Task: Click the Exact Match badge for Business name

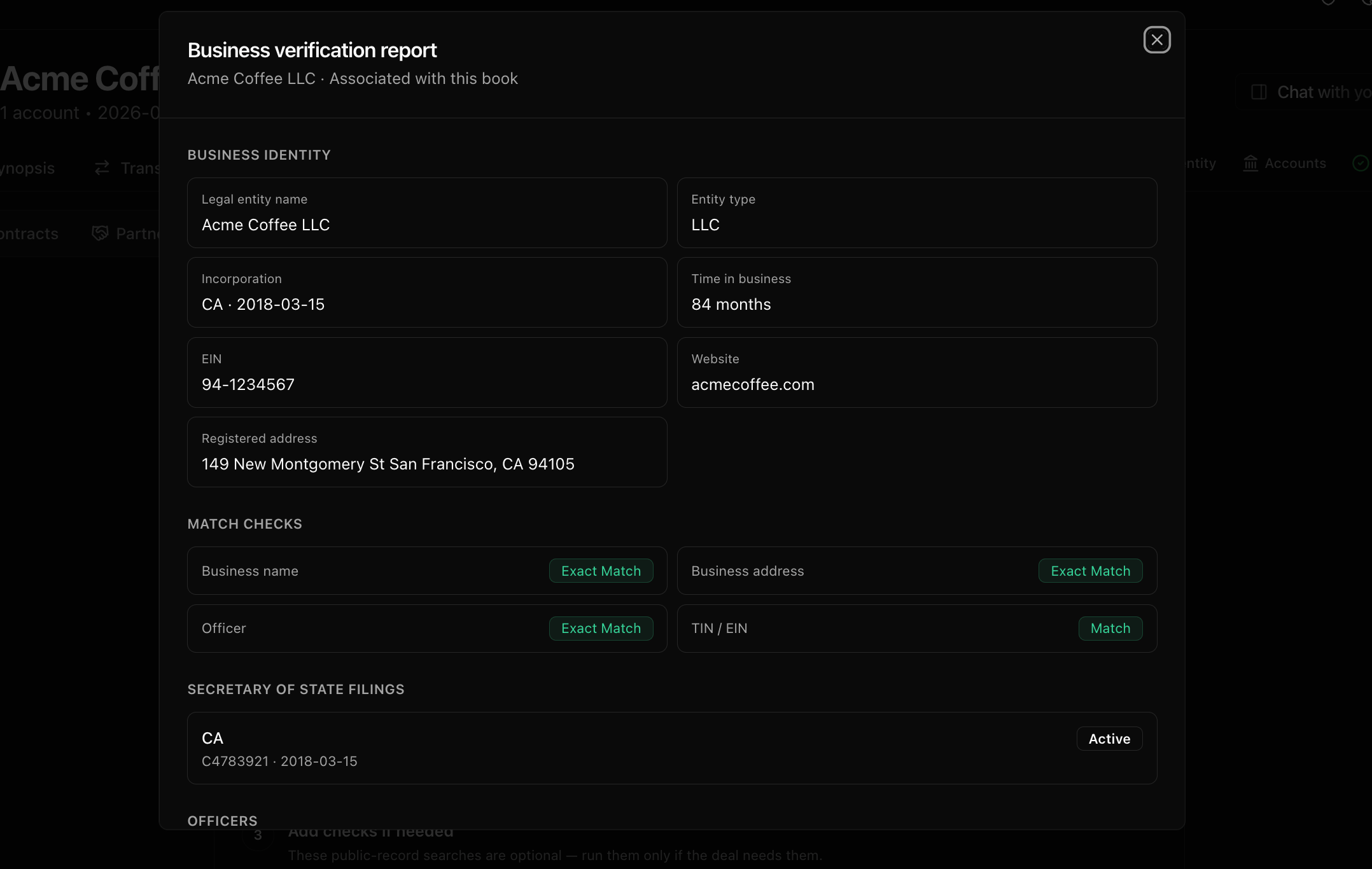Action: 601,571
